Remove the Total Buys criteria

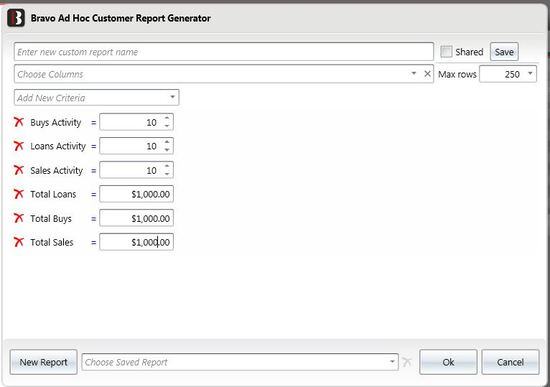pos(19,218)
